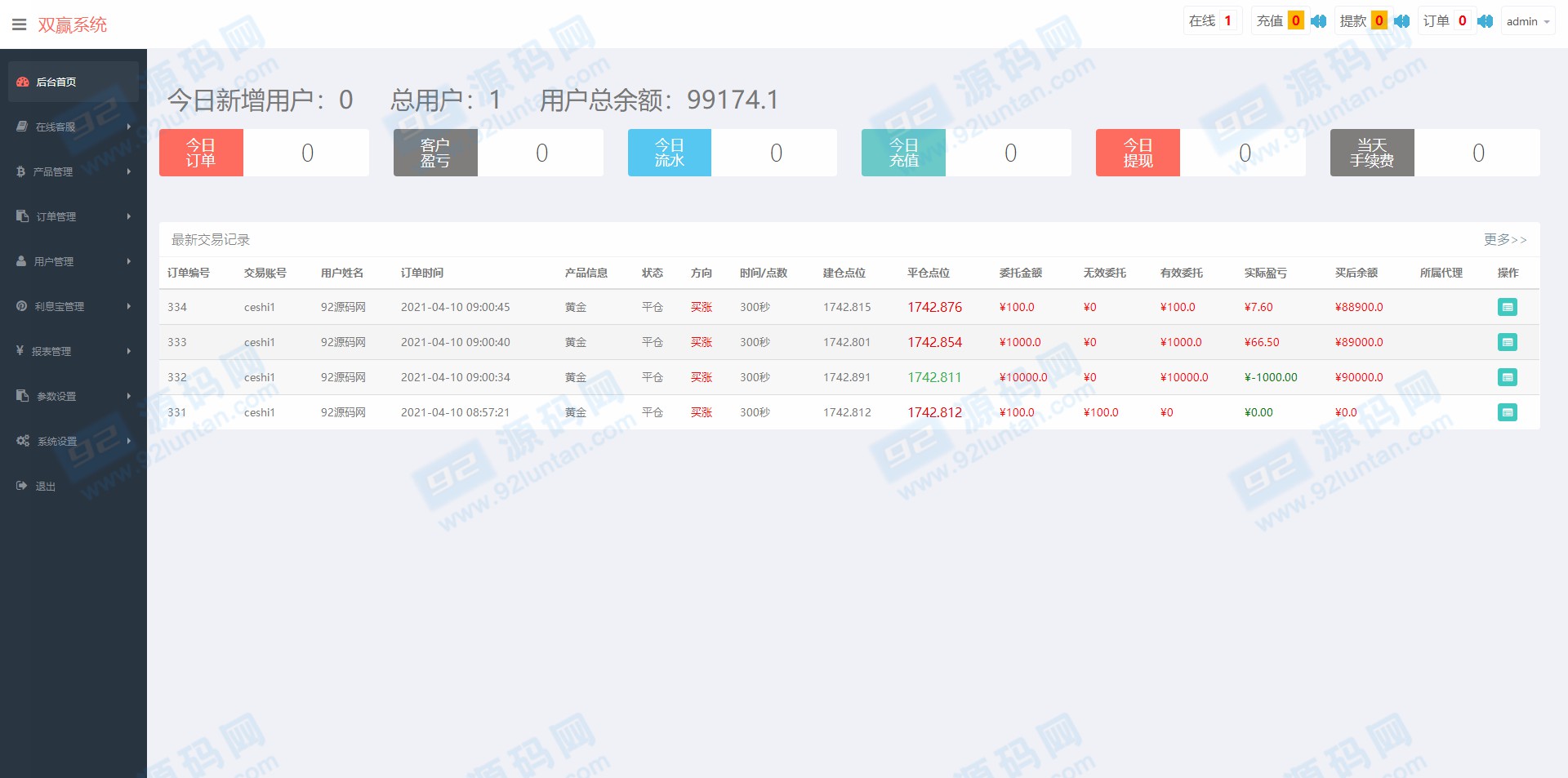The width and height of the screenshot is (1568, 778).
Task: Open details icon for order 333
Action: pos(1508,342)
